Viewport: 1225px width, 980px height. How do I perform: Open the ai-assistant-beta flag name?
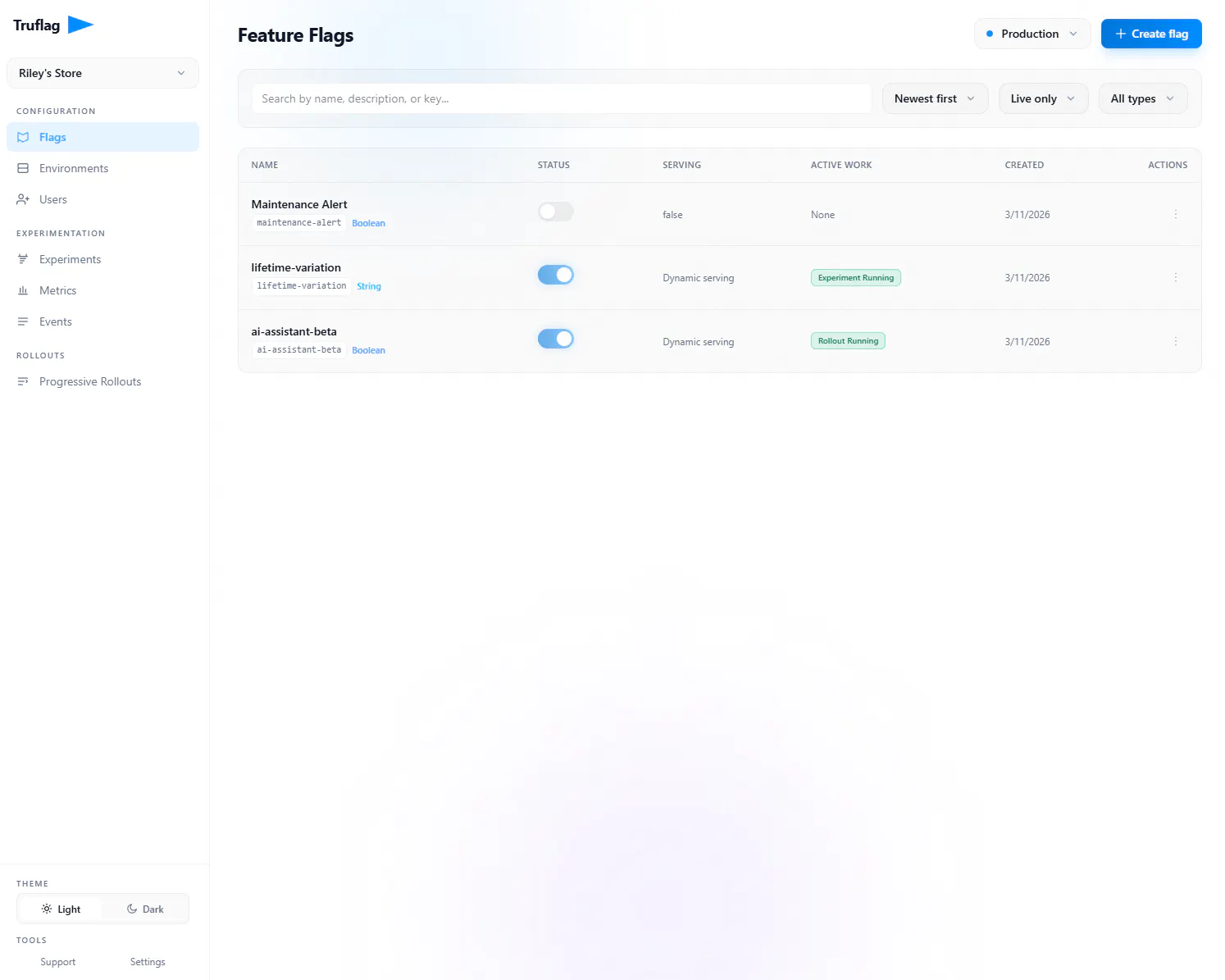(294, 331)
